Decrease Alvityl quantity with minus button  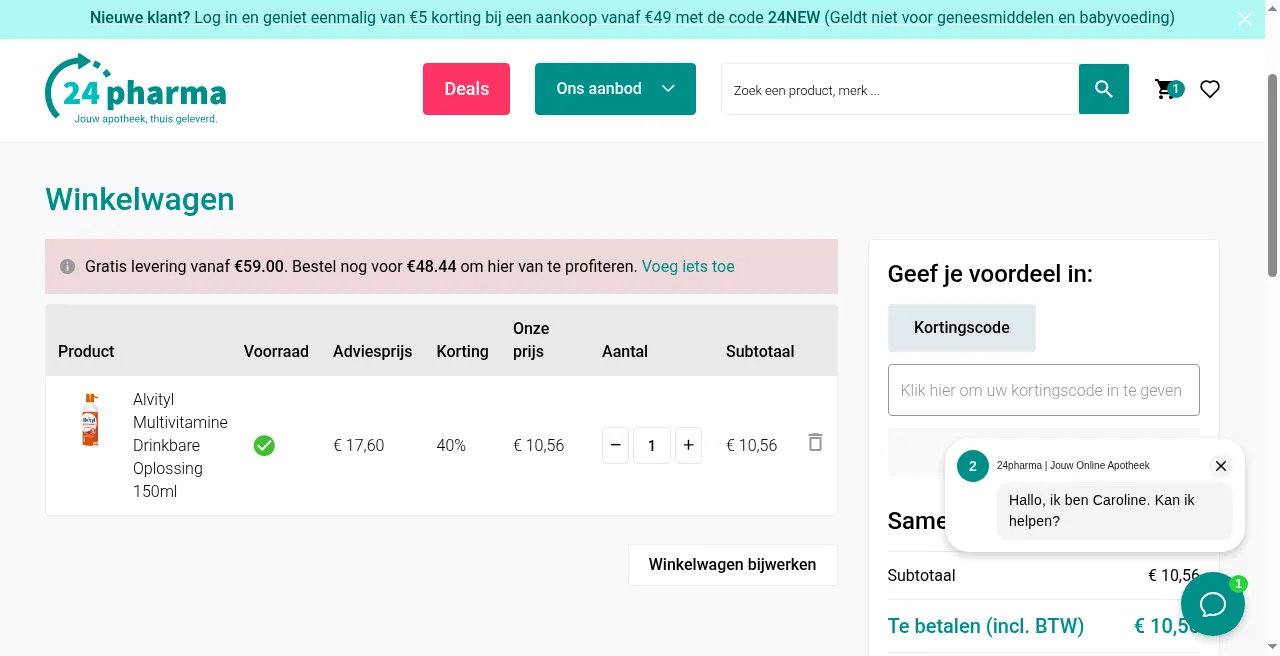[616, 445]
